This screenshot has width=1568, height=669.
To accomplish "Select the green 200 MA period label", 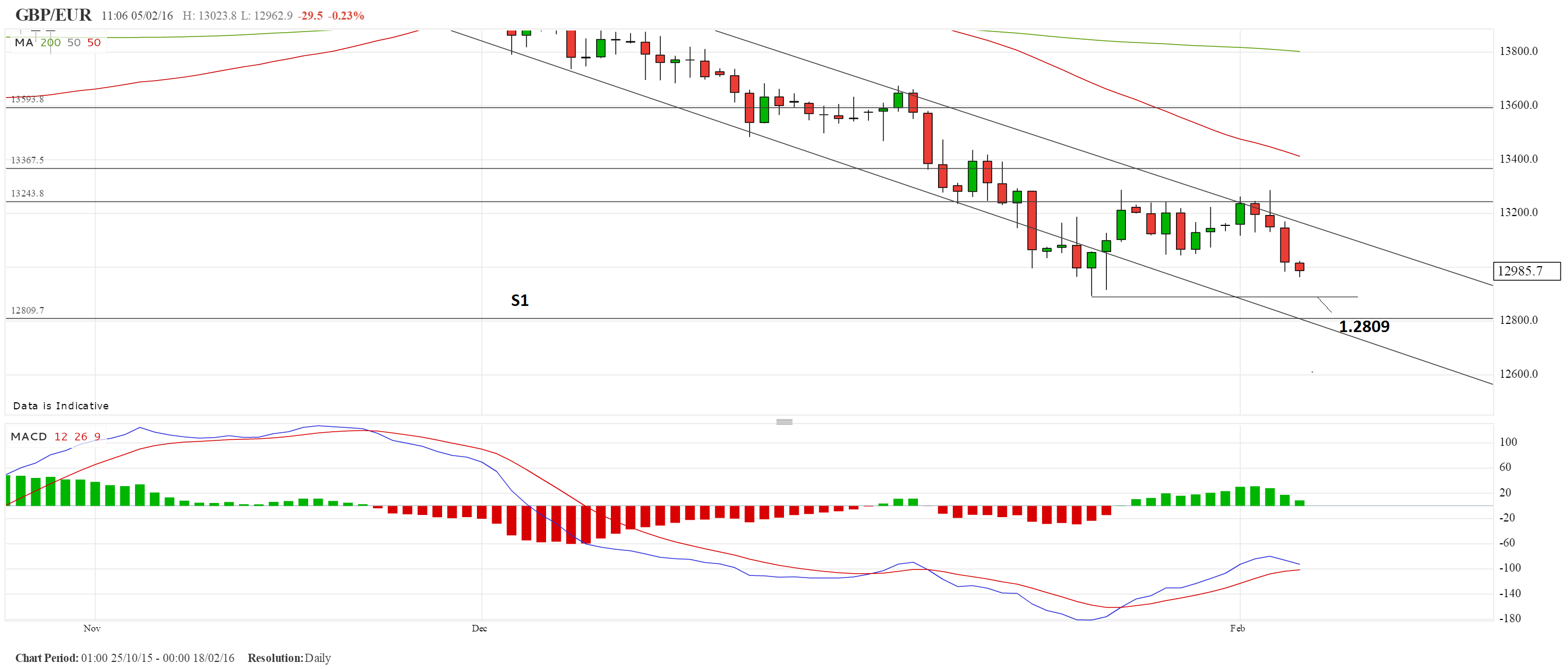I will [51, 42].
